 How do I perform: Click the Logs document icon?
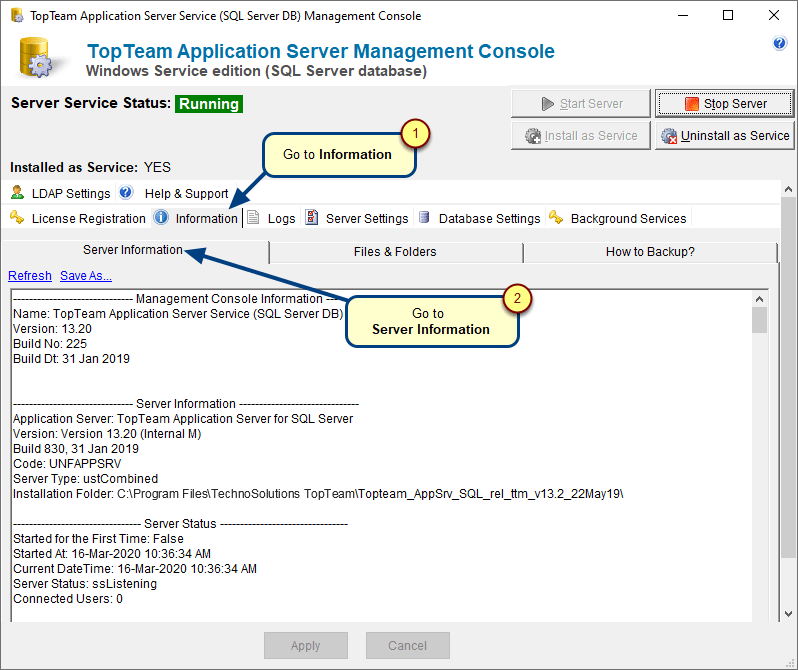[x=253, y=217]
